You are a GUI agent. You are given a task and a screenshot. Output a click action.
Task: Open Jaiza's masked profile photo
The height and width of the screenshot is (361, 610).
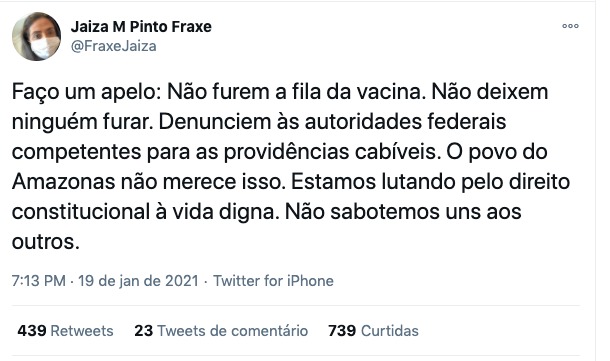coord(36,36)
